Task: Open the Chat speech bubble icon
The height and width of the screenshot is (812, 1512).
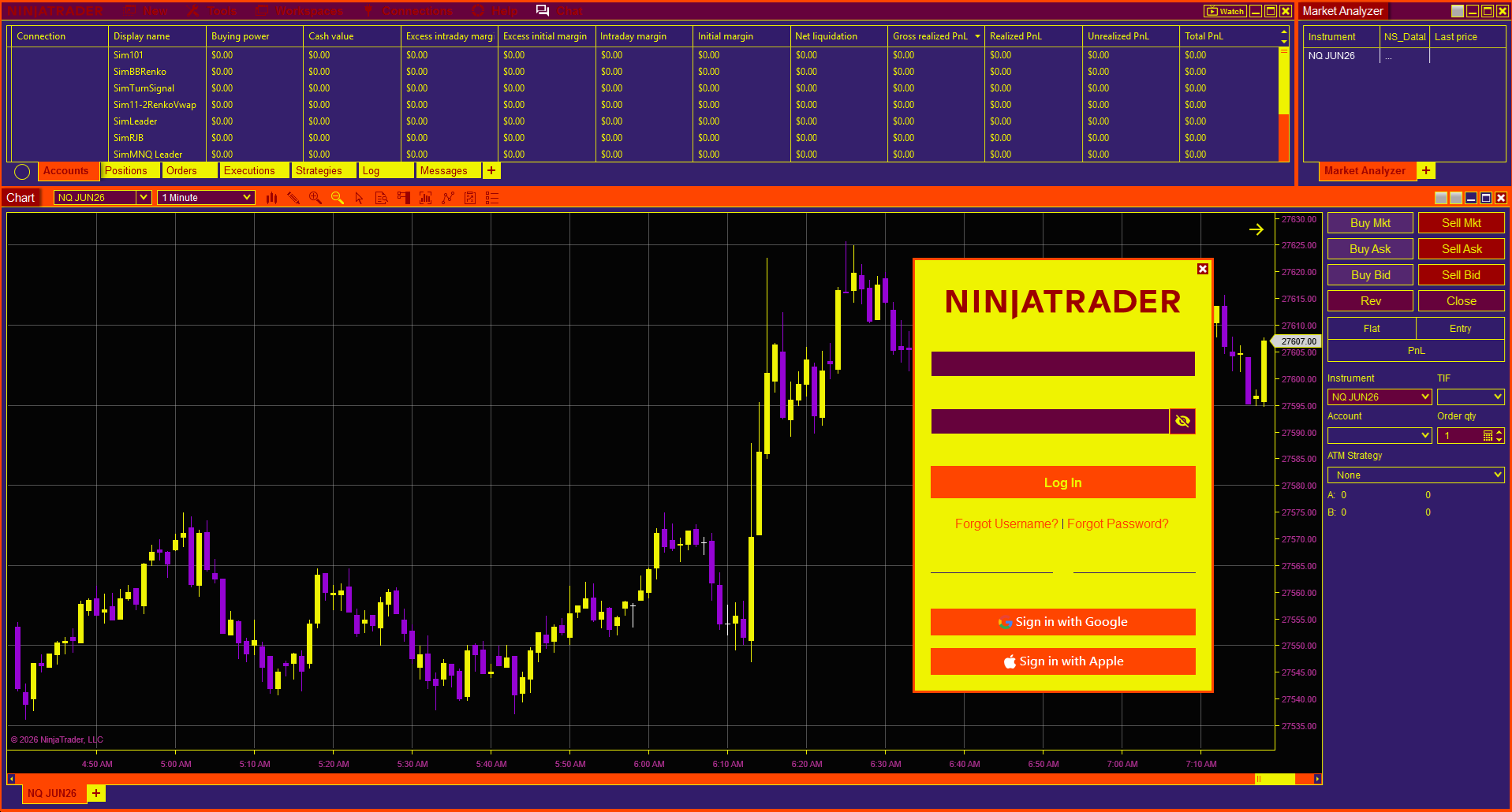Action: pyautogui.click(x=543, y=11)
